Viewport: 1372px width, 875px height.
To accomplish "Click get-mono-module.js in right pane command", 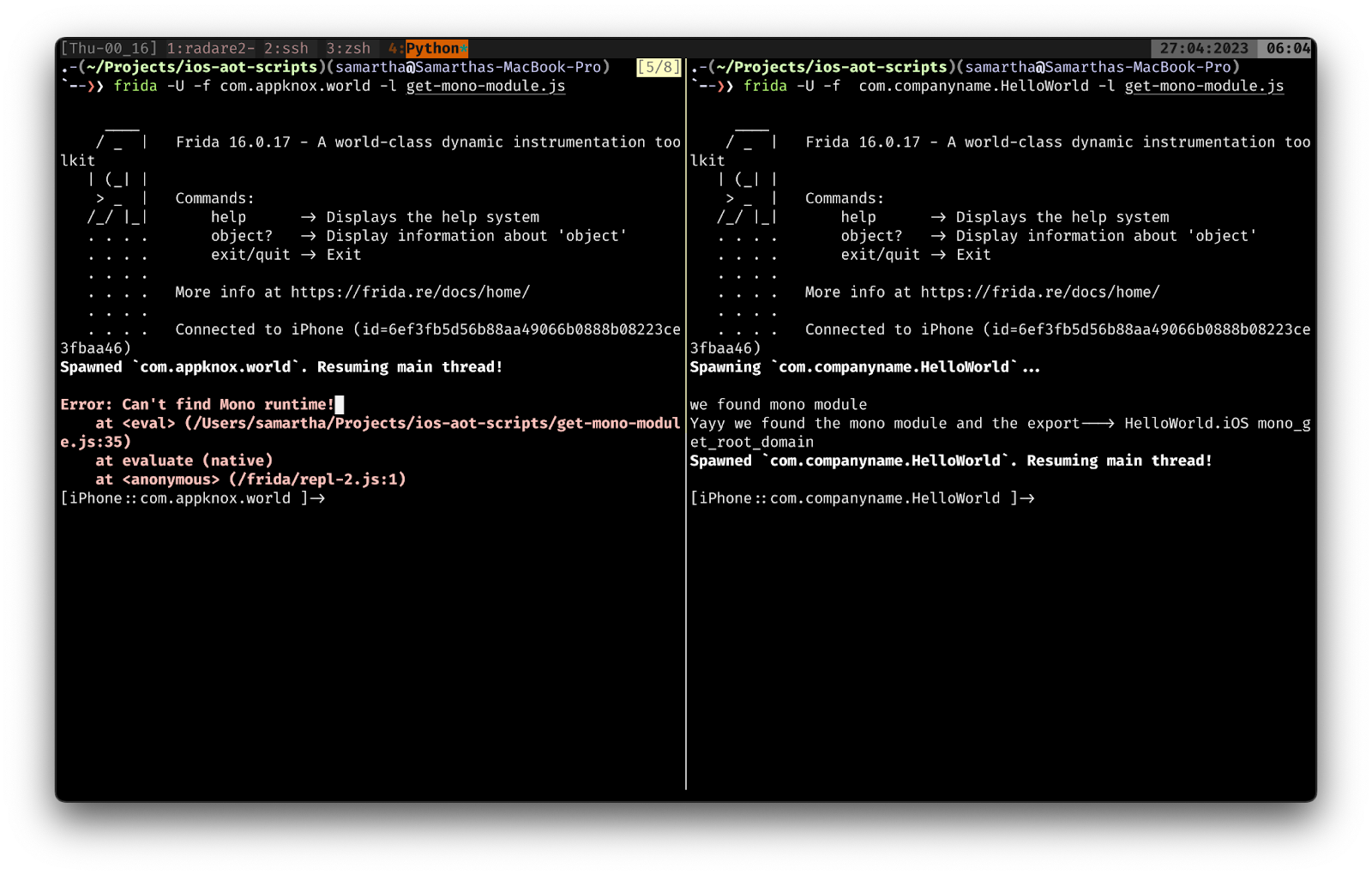I will click(x=1204, y=86).
